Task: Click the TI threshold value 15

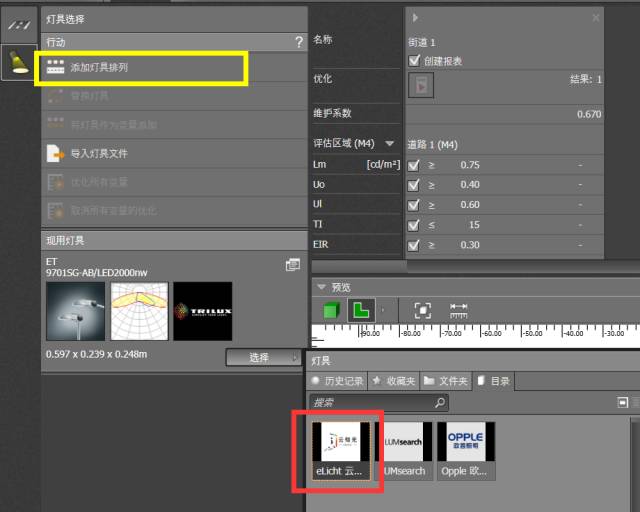Action: coord(474,225)
